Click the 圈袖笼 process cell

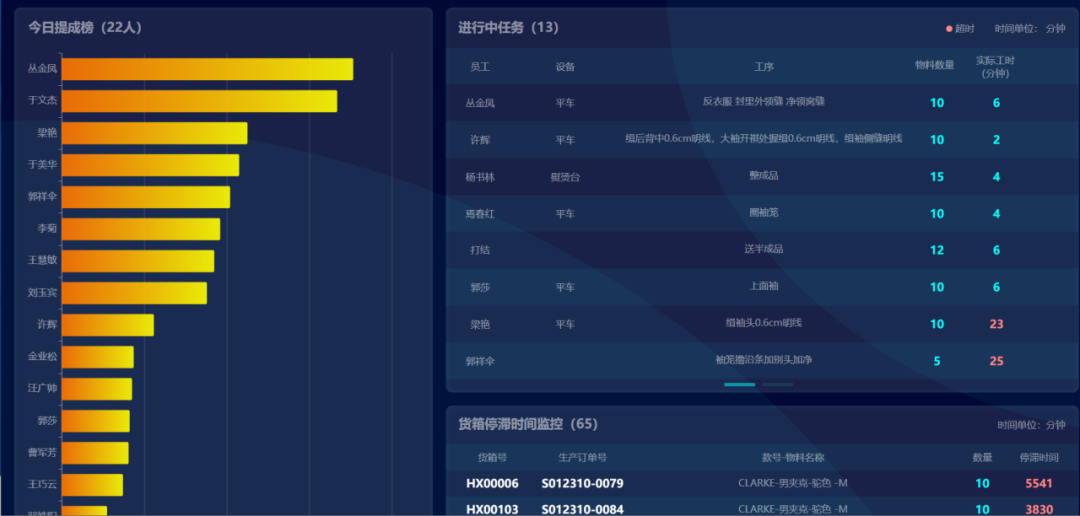click(x=764, y=212)
